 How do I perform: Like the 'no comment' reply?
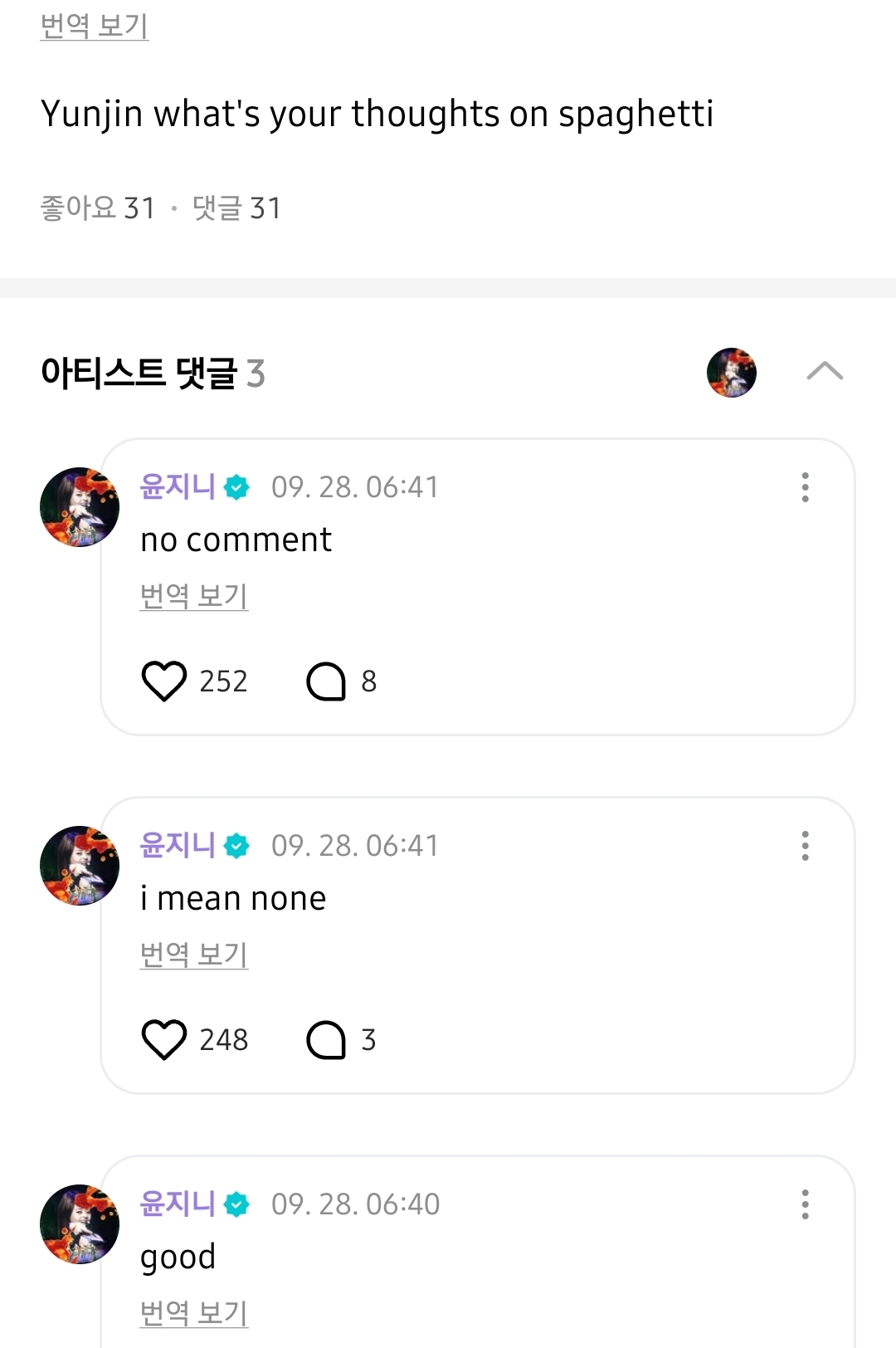click(x=164, y=681)
